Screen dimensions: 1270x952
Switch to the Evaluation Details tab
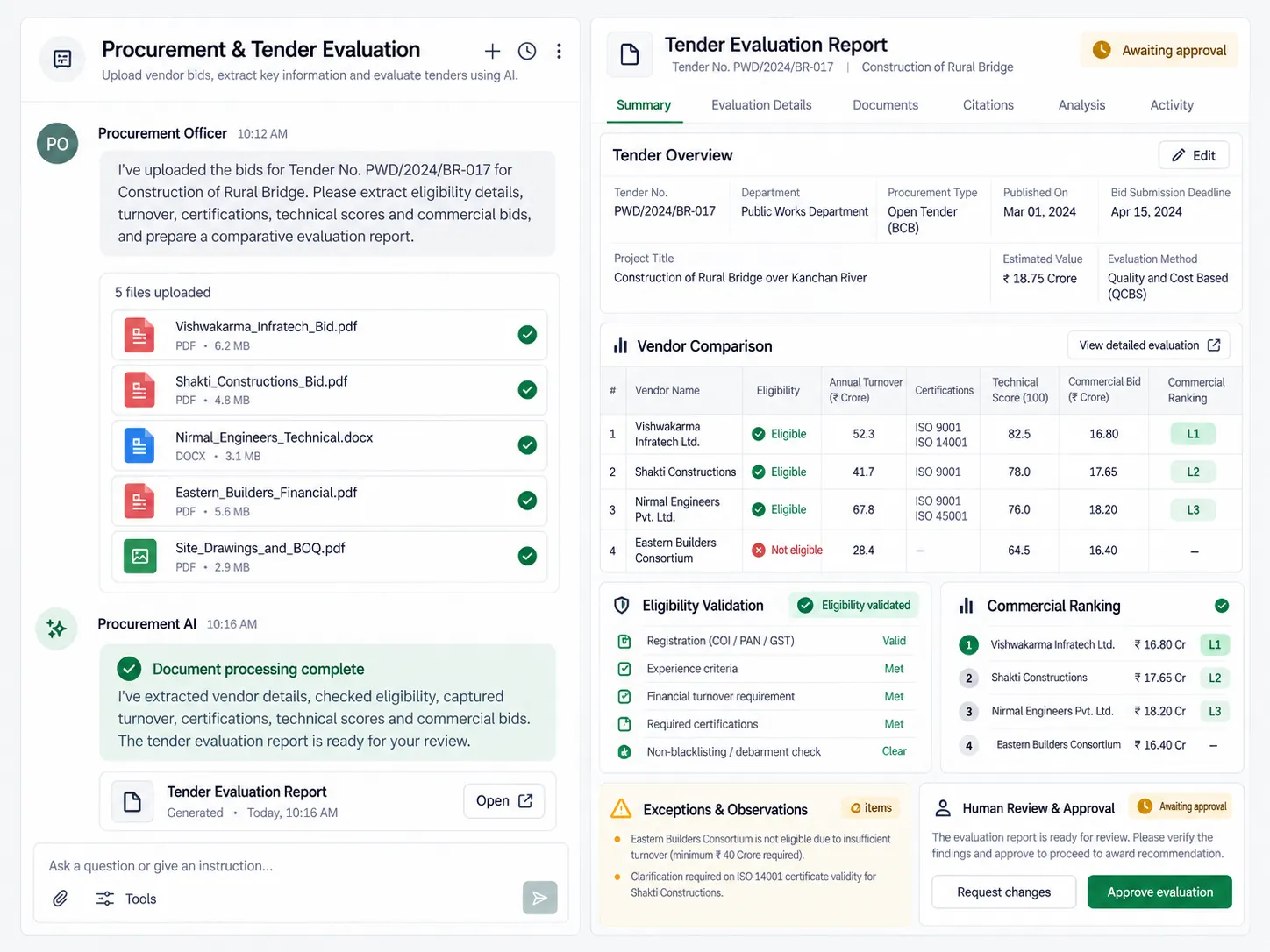(761, 105)
